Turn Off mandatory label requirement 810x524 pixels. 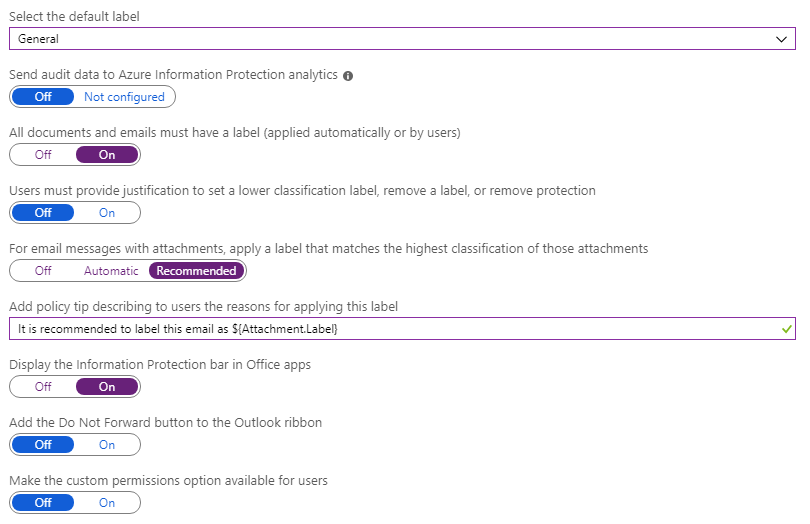[43, 155]
